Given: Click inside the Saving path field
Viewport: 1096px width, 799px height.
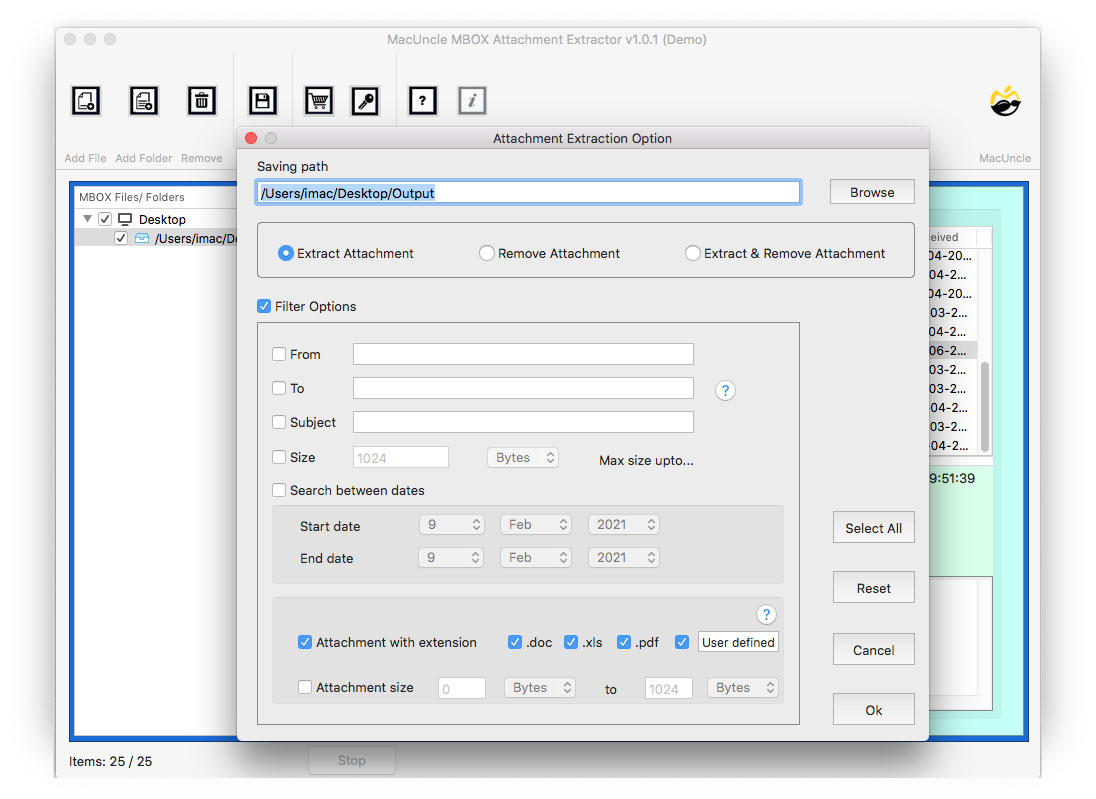Looking at the screenshot, I should [528, 191].
